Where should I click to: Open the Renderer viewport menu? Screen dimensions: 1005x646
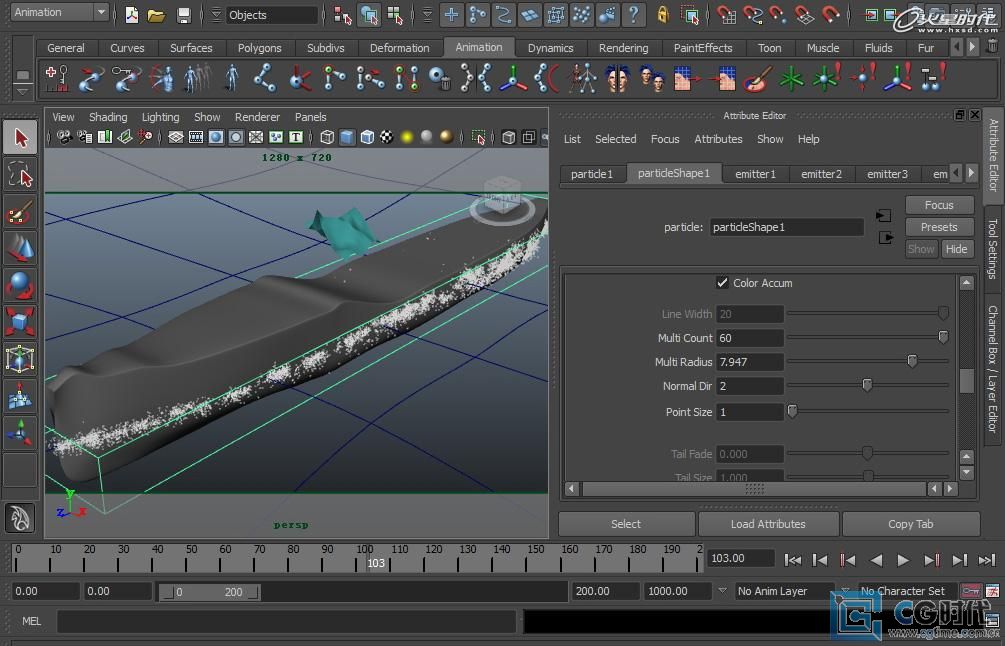point(257,117)
